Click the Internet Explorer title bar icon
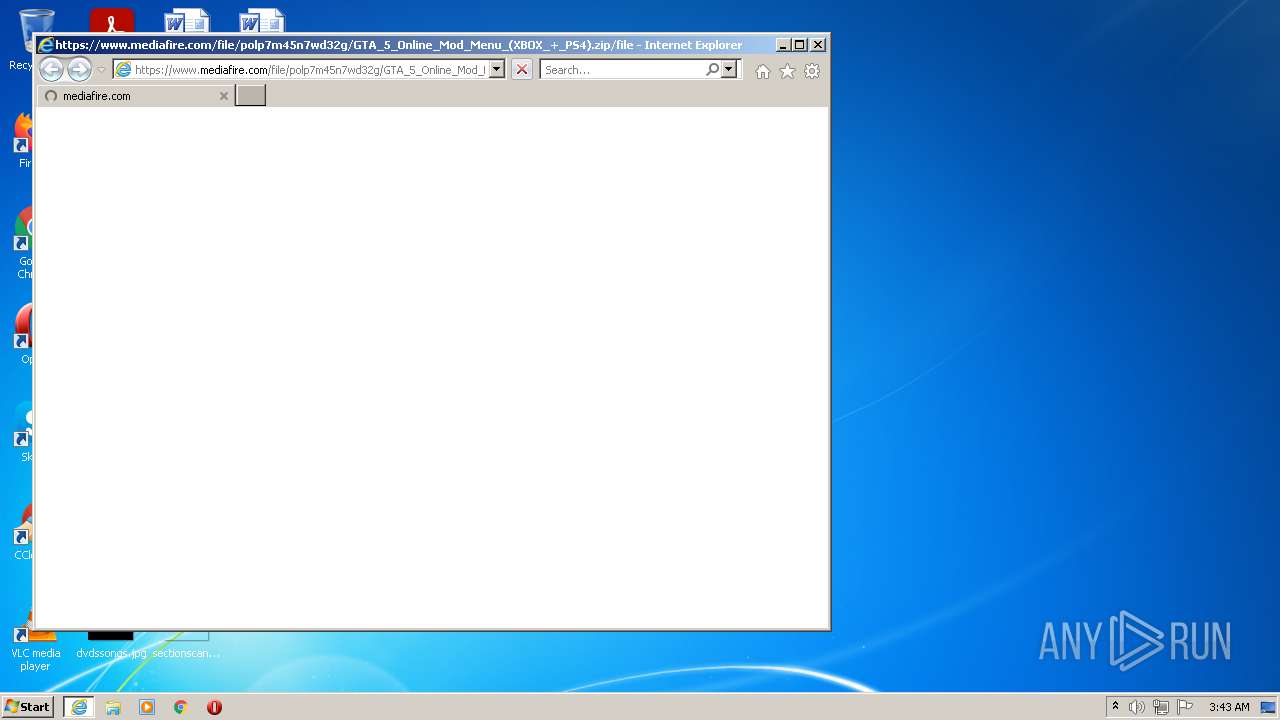This screenshot has height=720, width=1280. click(x=46, y=45)
